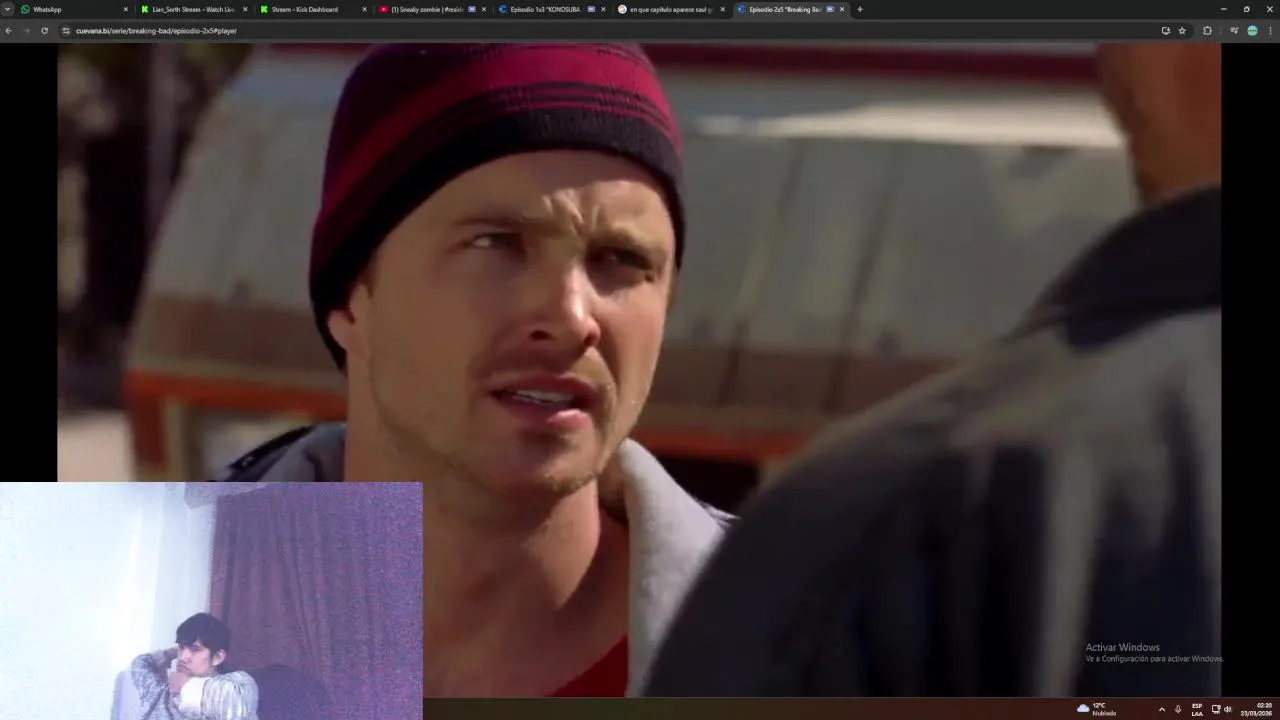Image resolution: width=1280 pixels, height=720 pixels.
Task: View site information for cuevana.bi
Action: tap(66, 31)
